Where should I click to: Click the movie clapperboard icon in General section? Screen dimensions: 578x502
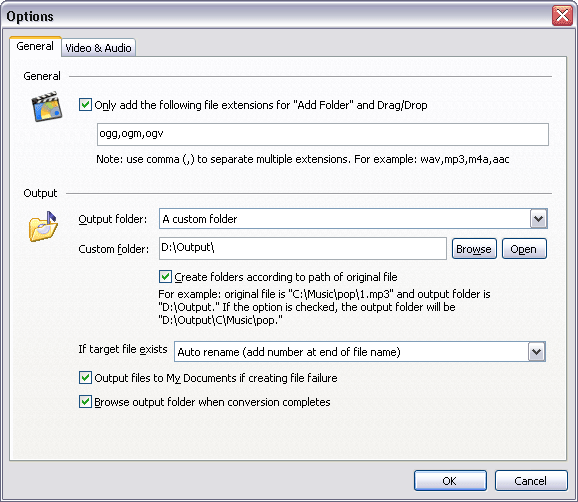[x=46, y=107]
